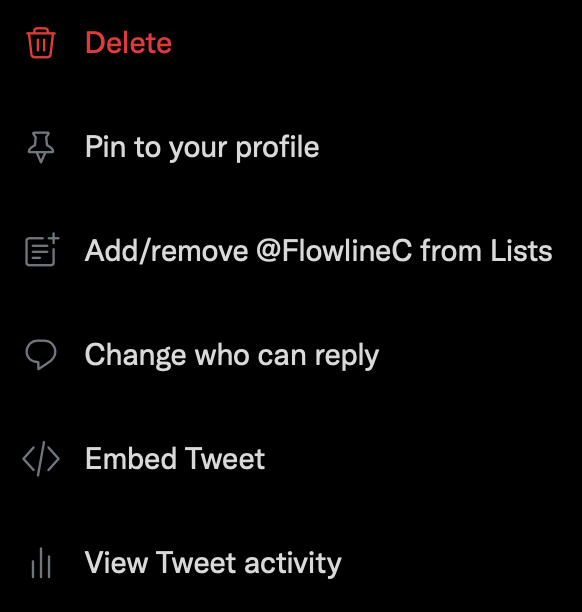Click the word profile in the pin option
Screen dimensions: 582x612
(x=278, y=147)
